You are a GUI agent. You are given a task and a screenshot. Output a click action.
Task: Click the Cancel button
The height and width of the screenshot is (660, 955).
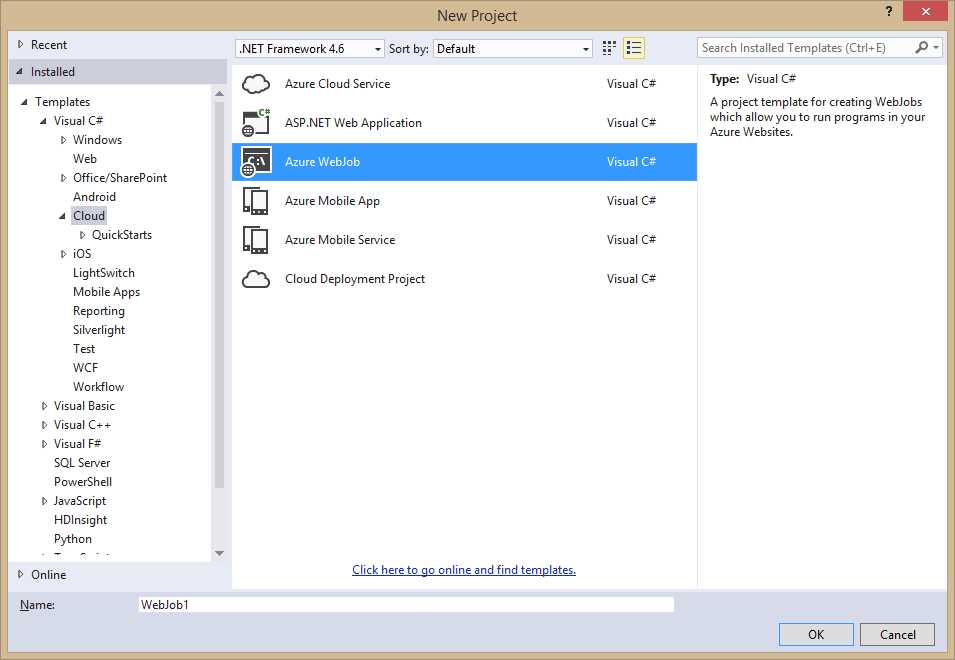coord(896,634)
